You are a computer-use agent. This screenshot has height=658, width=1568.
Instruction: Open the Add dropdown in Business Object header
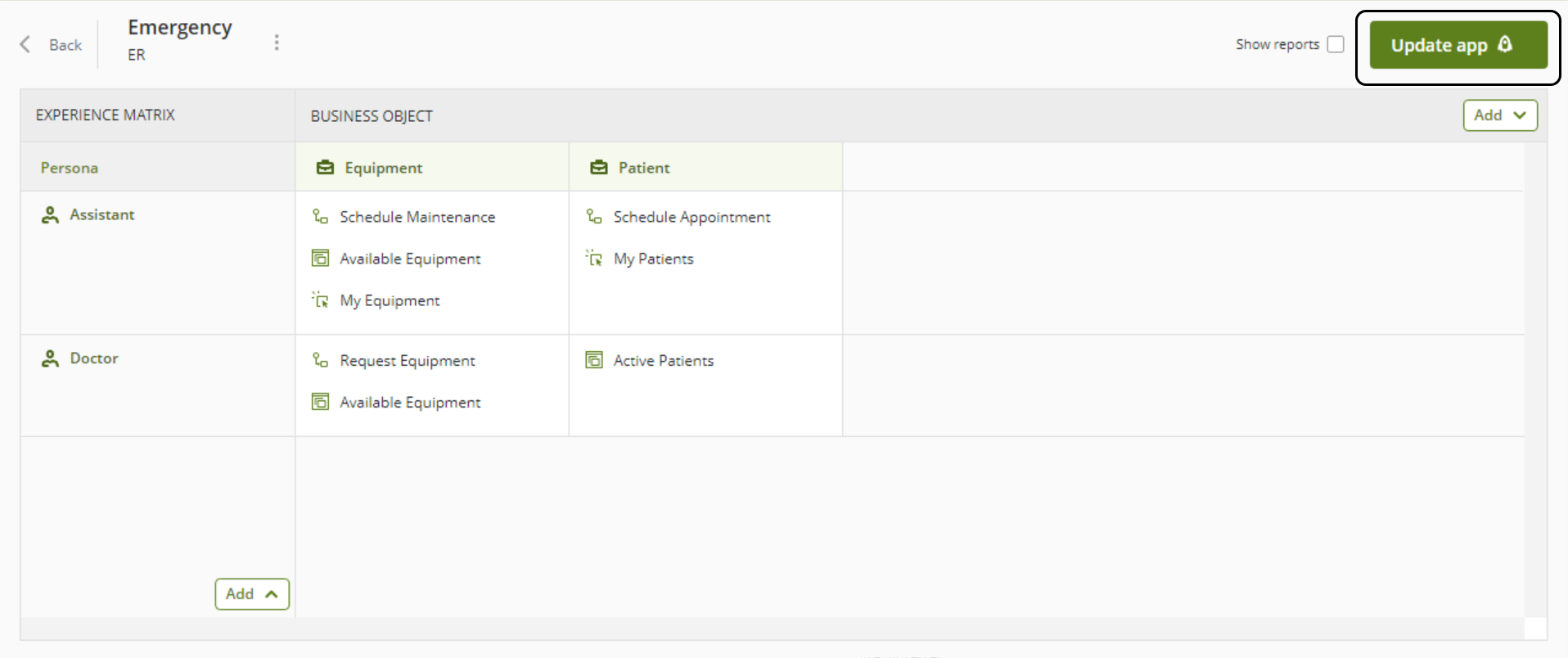tap(1500, 115)
